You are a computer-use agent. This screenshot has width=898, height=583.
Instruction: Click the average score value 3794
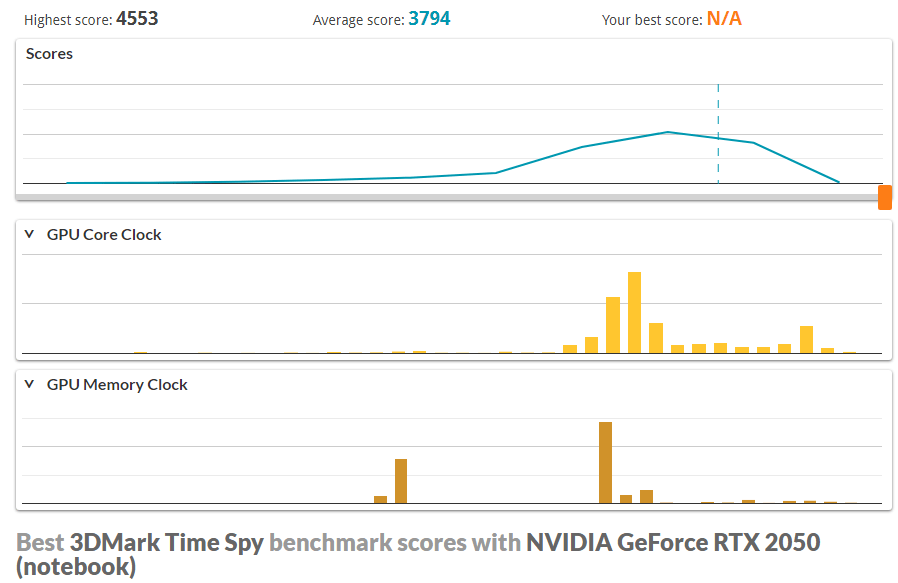430,19
